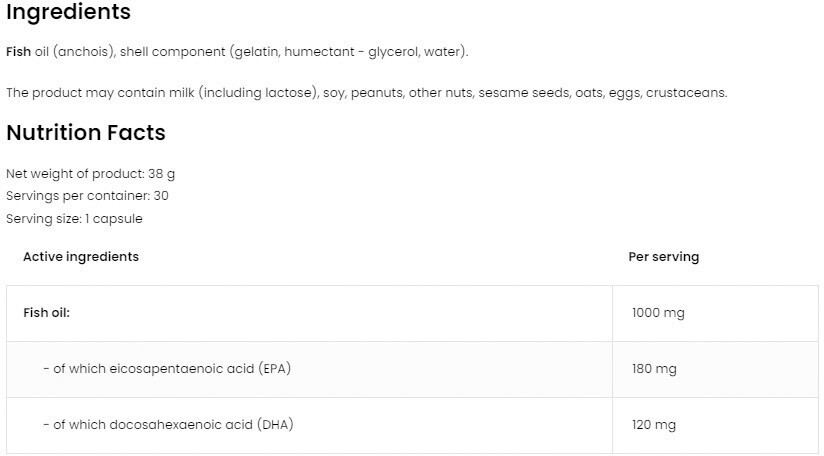Image resolution: width=824 pixels, height=456 pixels.
Task: Click the Active ingredients column header
Action: tap(81, 256)
